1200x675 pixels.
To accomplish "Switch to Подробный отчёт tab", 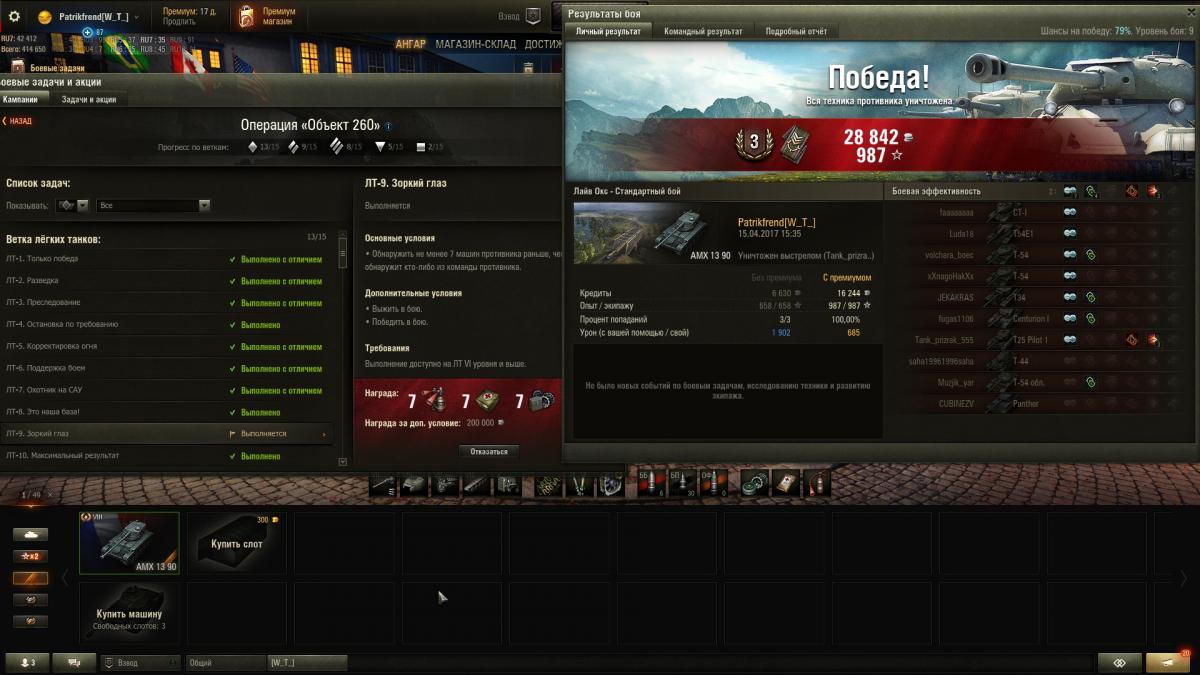I will (x=796, y=31).
